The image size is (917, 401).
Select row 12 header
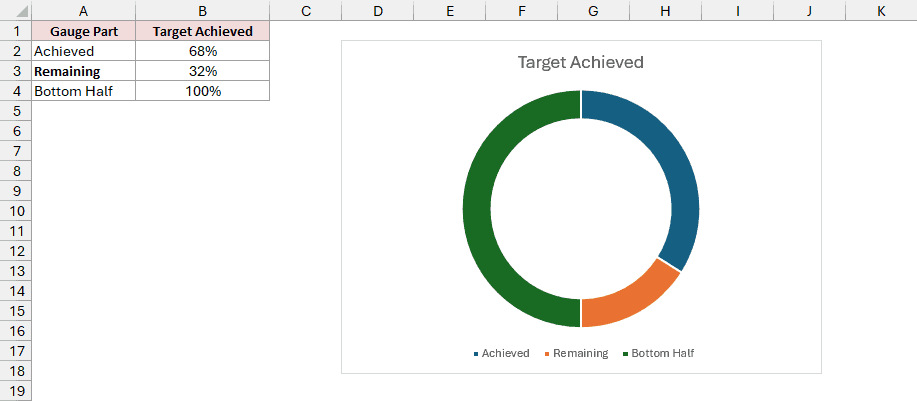click(x=16, y=251)
